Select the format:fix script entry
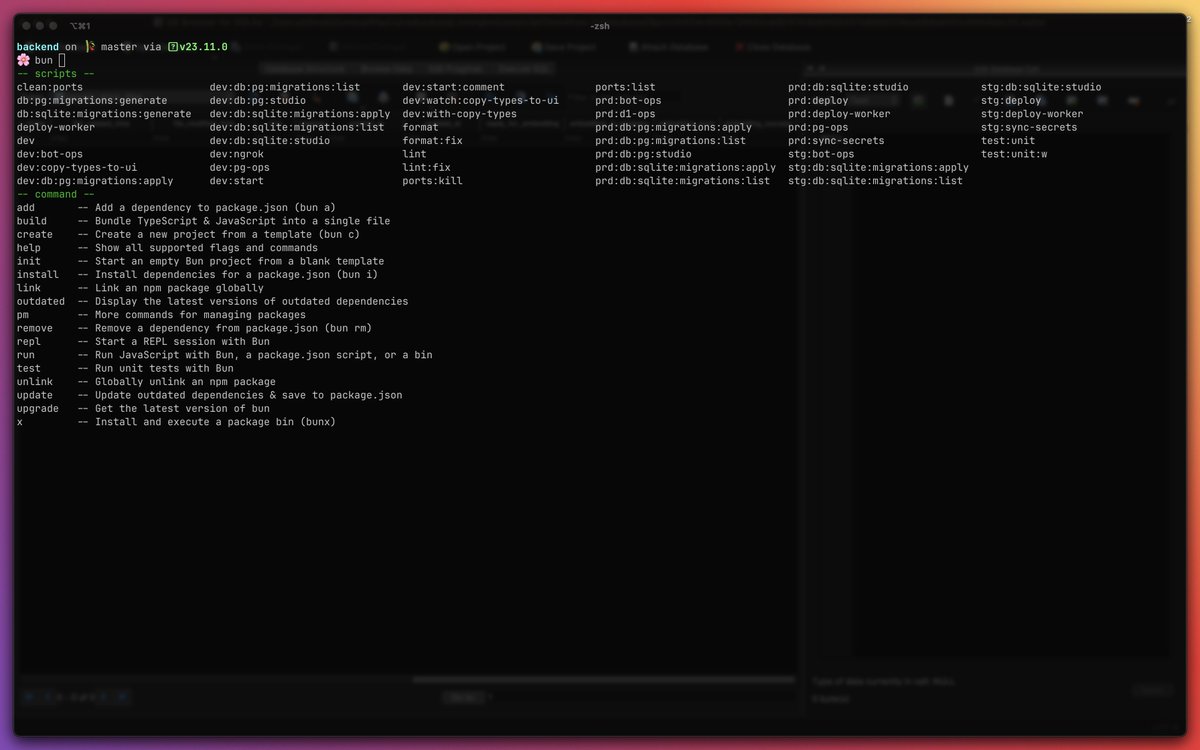1200x750 pixels. 432,140
